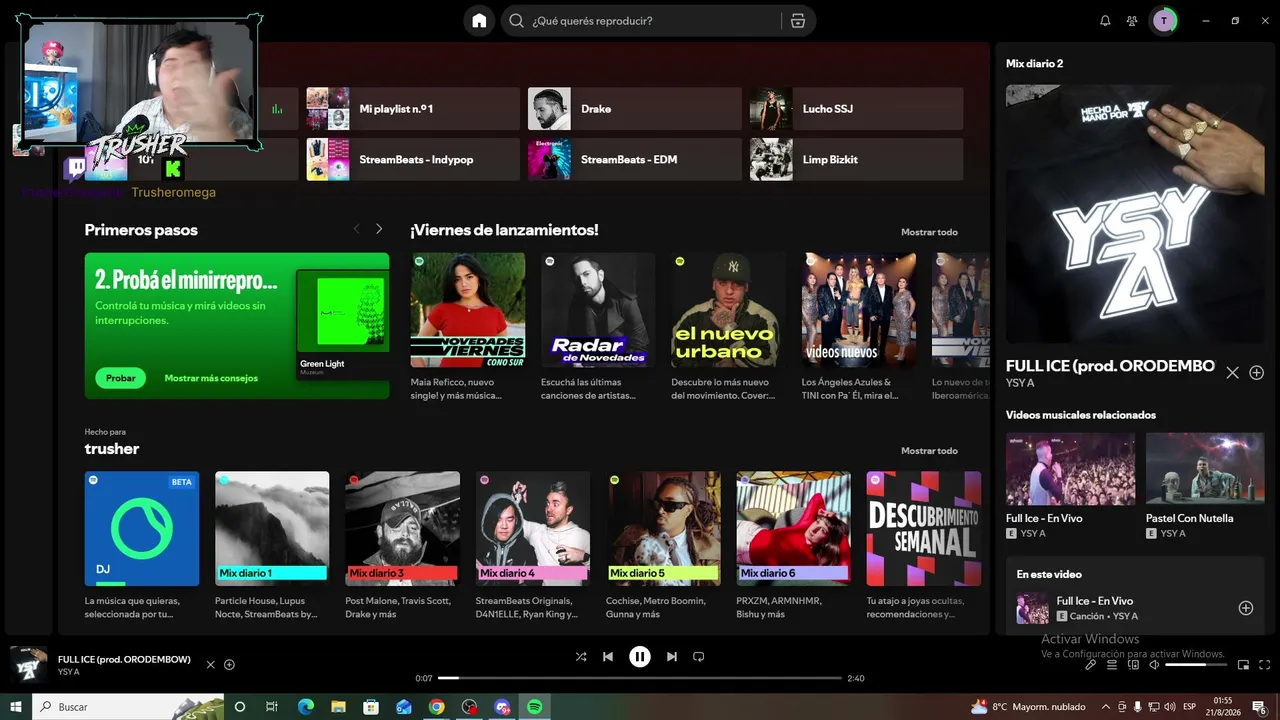Open the Mix diario 6 card
Viewport: 1280px width, 720px height.
[794, 546]
